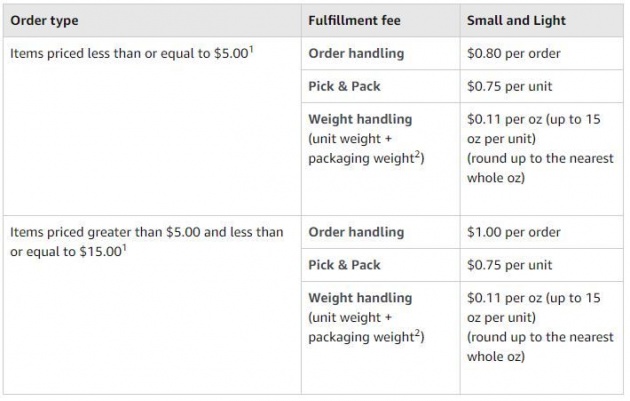
Task: Select the second 'Pick & Pack' cell
Action: [380, 265]
